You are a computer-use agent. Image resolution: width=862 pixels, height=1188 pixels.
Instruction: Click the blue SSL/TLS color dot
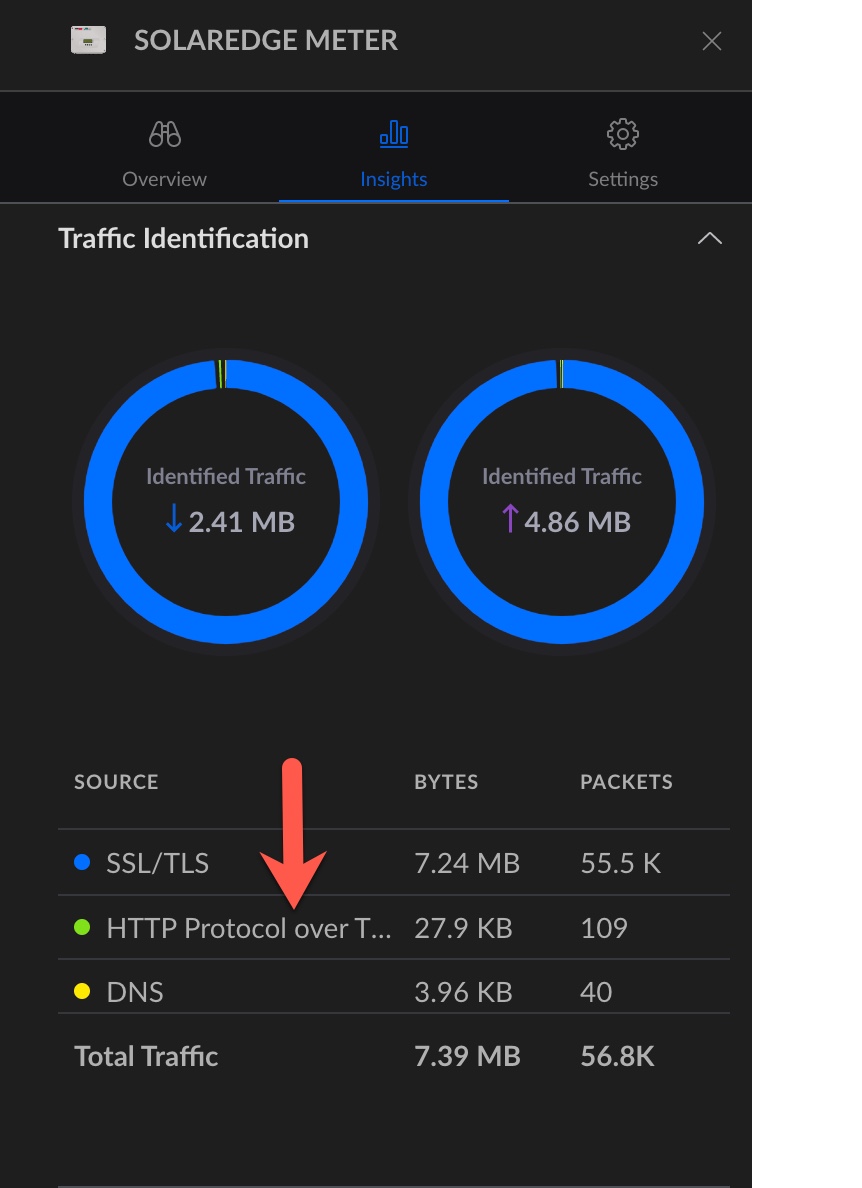(82, 862)
